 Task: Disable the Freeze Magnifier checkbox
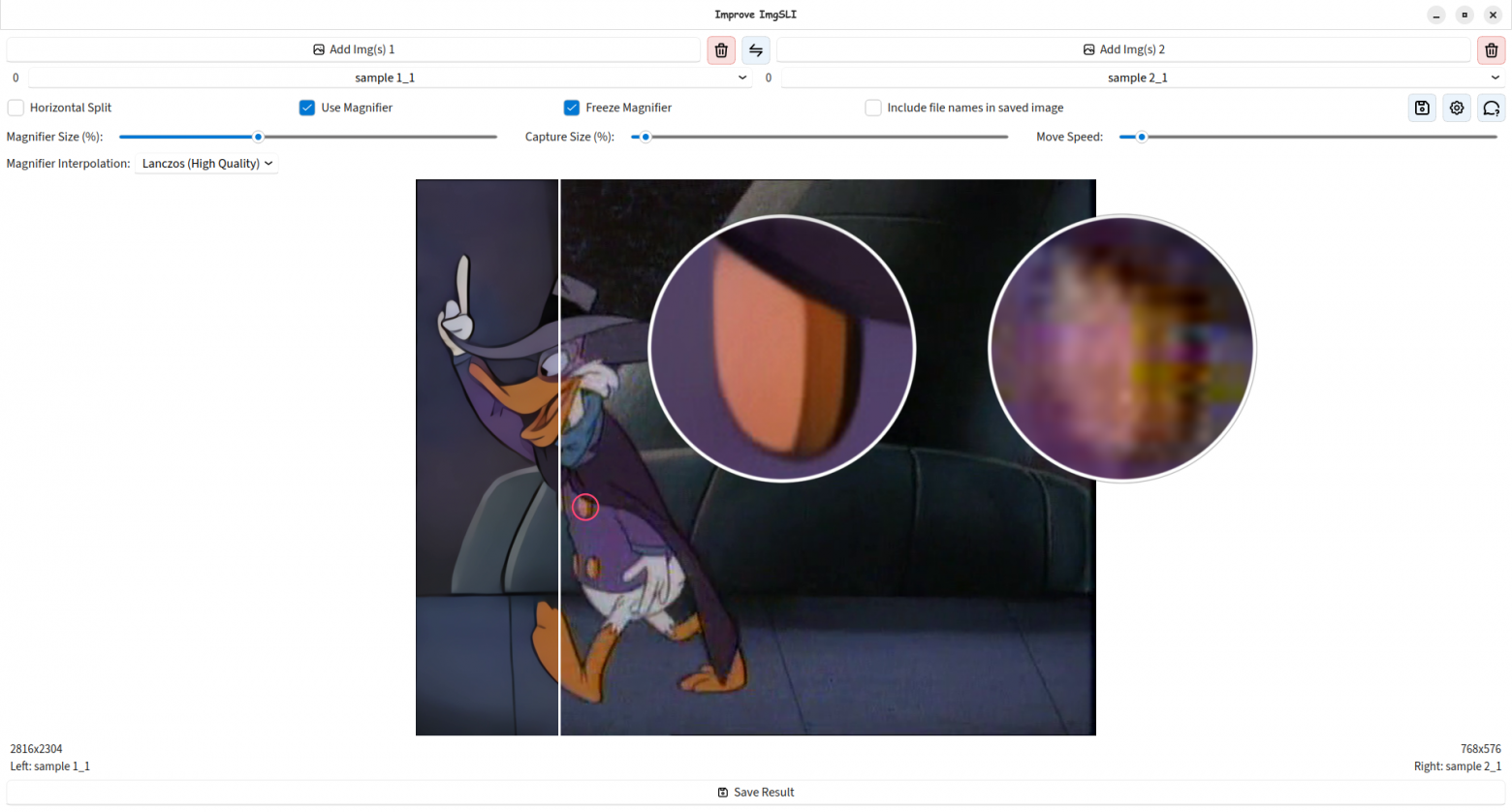pos(572,108)
